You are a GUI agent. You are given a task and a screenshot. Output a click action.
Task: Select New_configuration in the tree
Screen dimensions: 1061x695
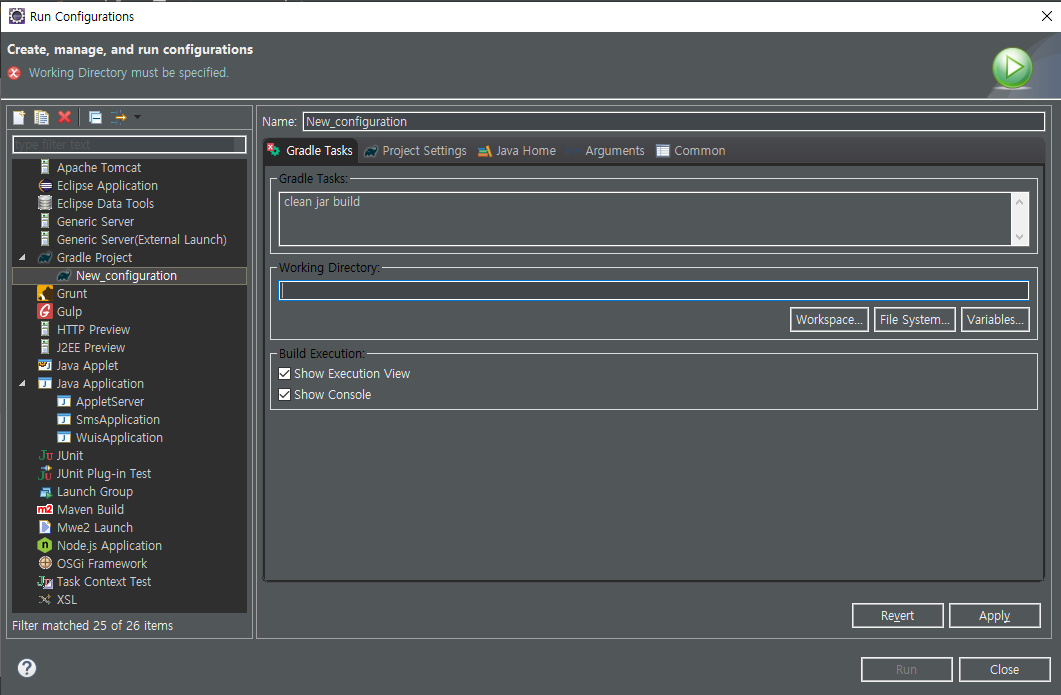(126, 275)
